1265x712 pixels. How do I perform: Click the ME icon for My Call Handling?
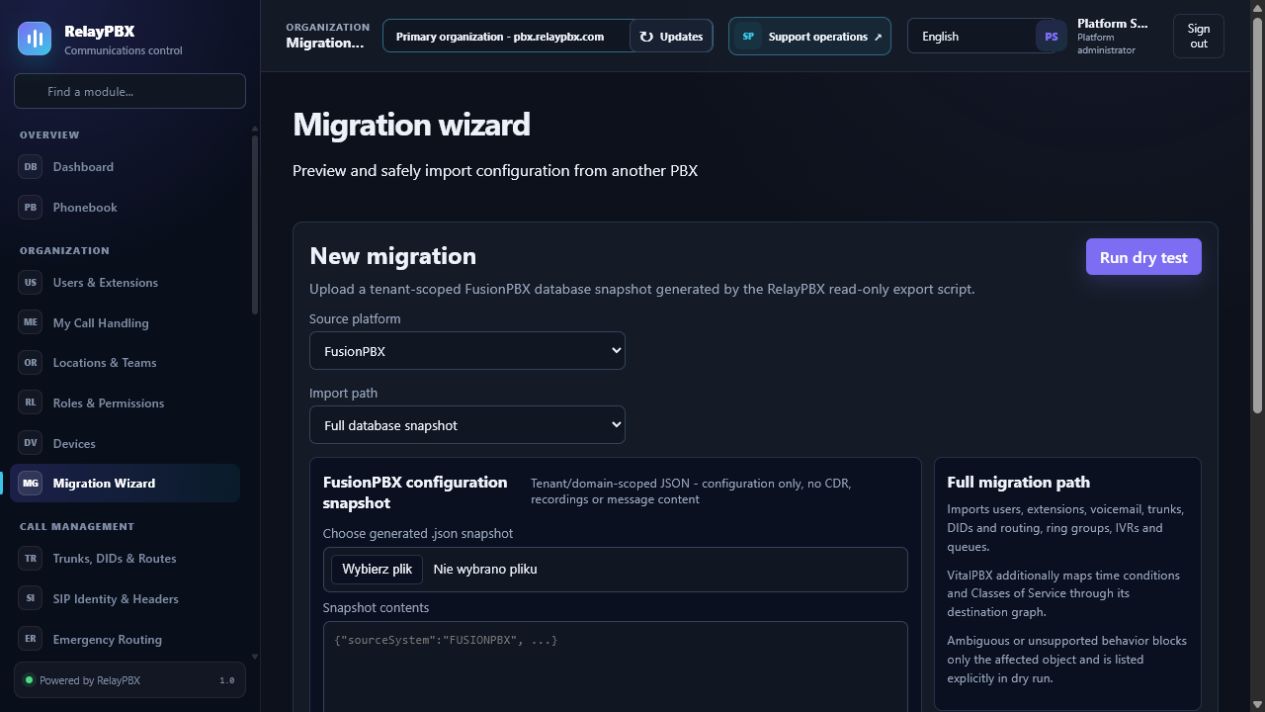click(30, 323)
